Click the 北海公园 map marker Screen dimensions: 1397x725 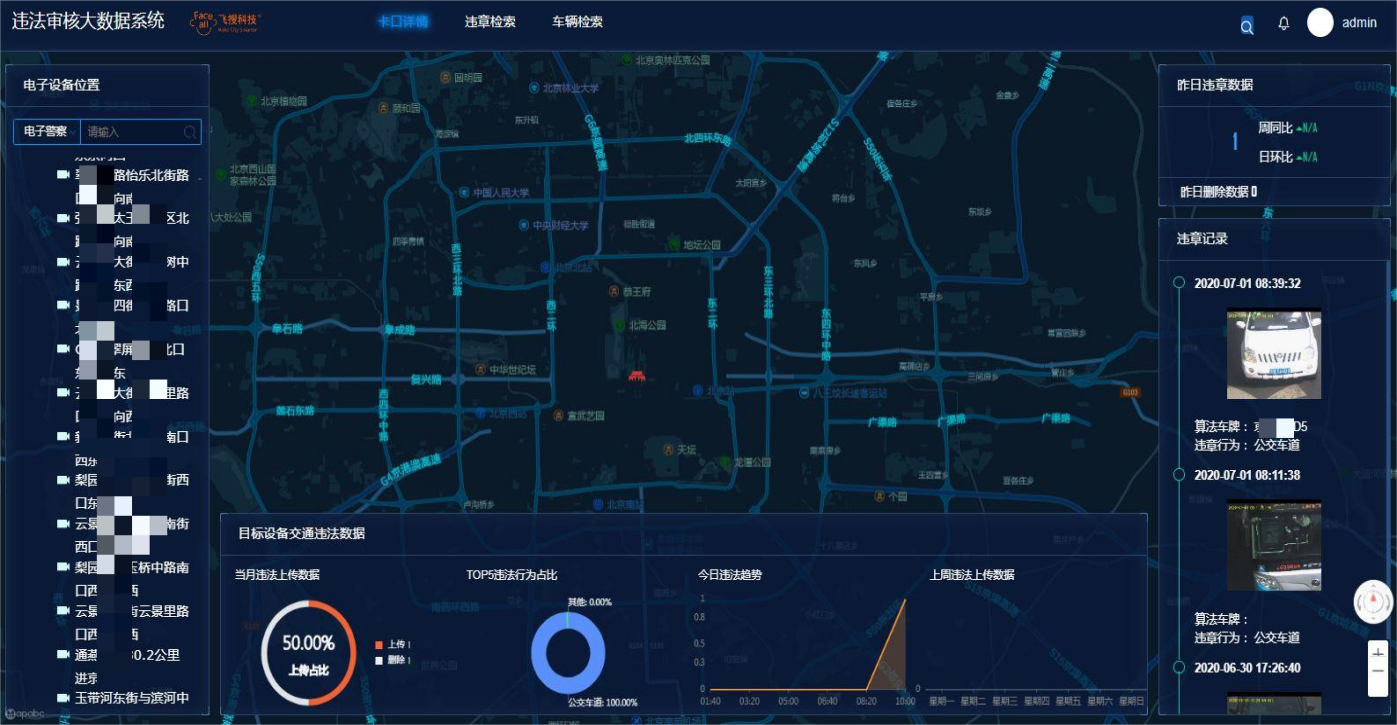point(620,326)
